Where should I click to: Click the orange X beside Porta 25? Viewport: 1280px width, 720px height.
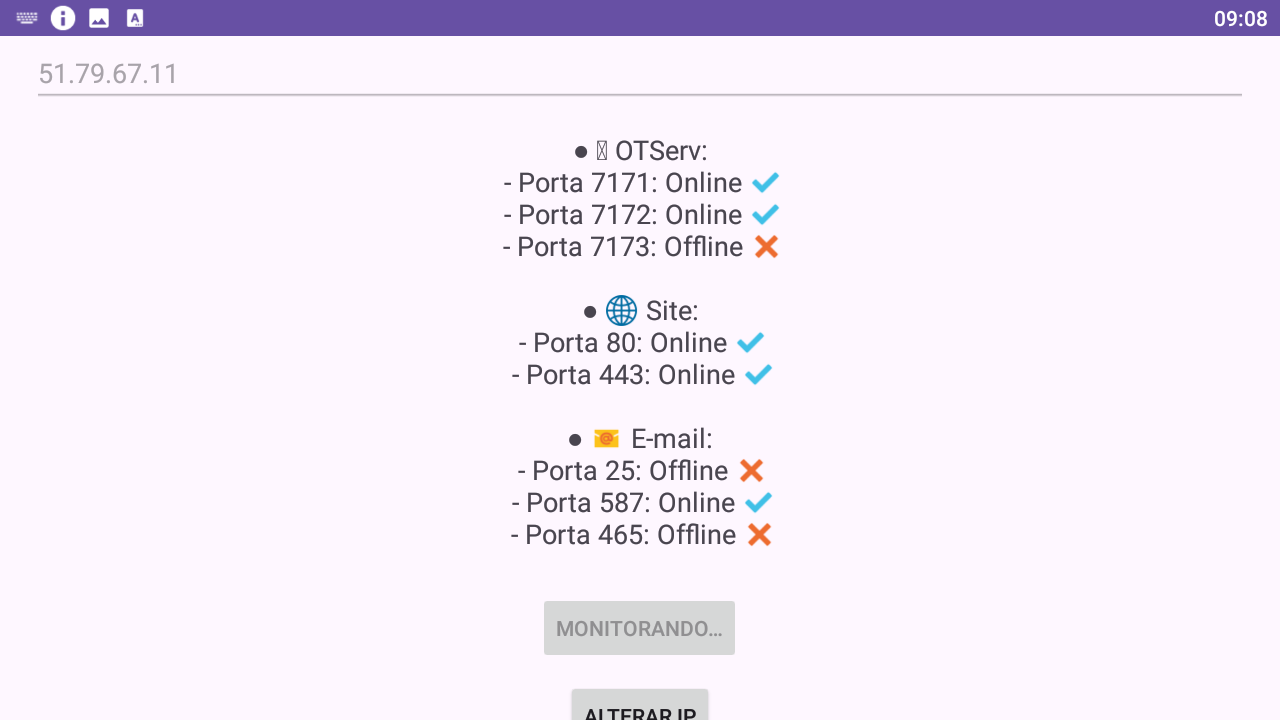point(752,471)
